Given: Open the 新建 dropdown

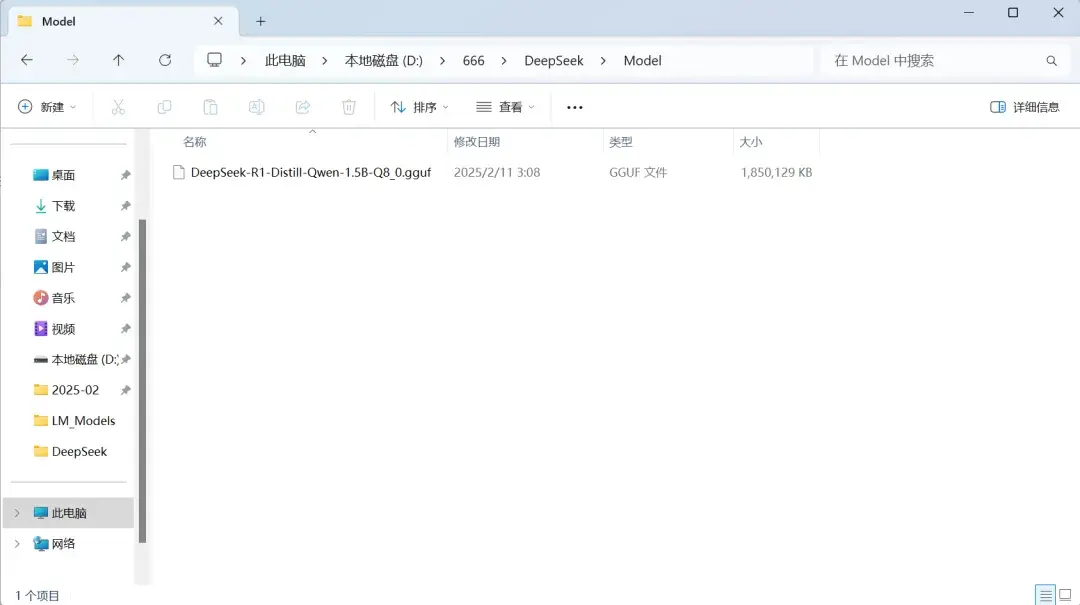Looking at the screenshot, I should (x=47, y=107).
